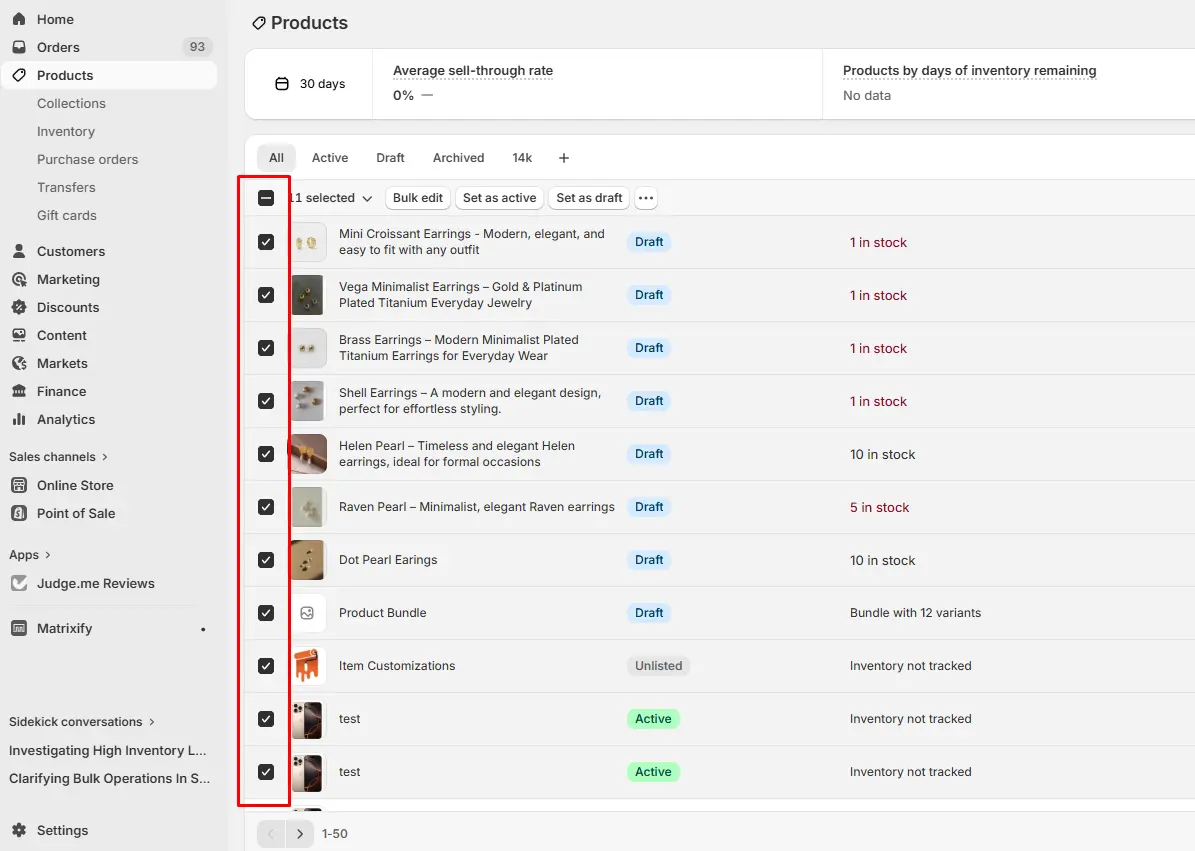Switch to the All tab
This screenshot has width=1195, height=851.
(x=276, y=158)
